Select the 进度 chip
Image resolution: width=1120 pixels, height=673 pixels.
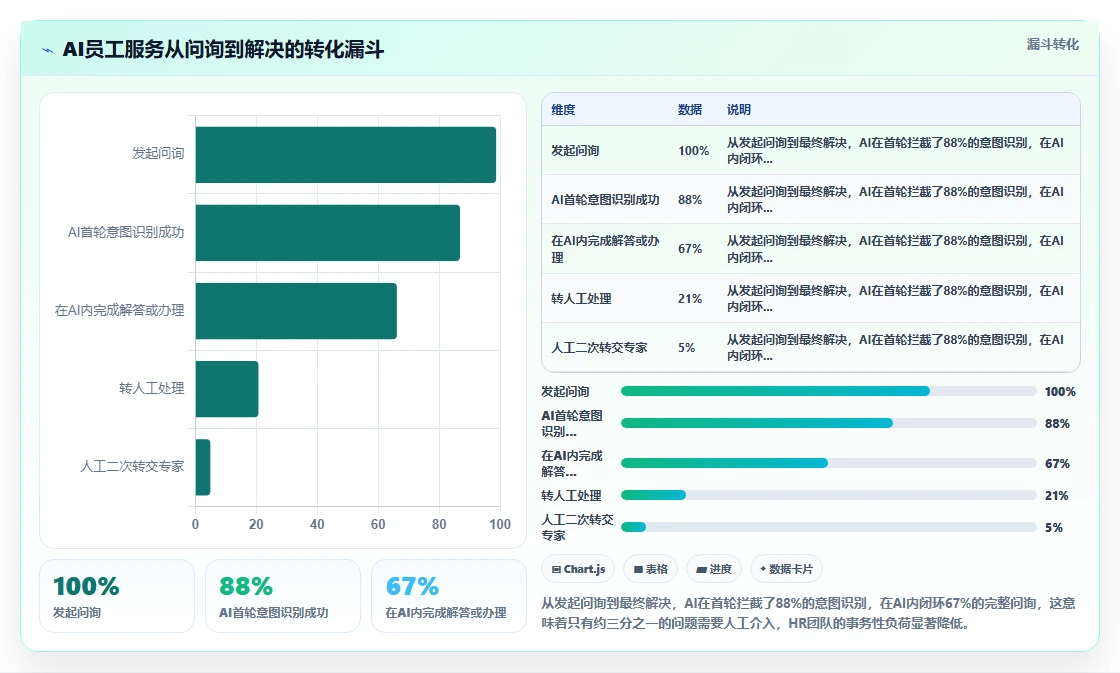coord(714,569)
